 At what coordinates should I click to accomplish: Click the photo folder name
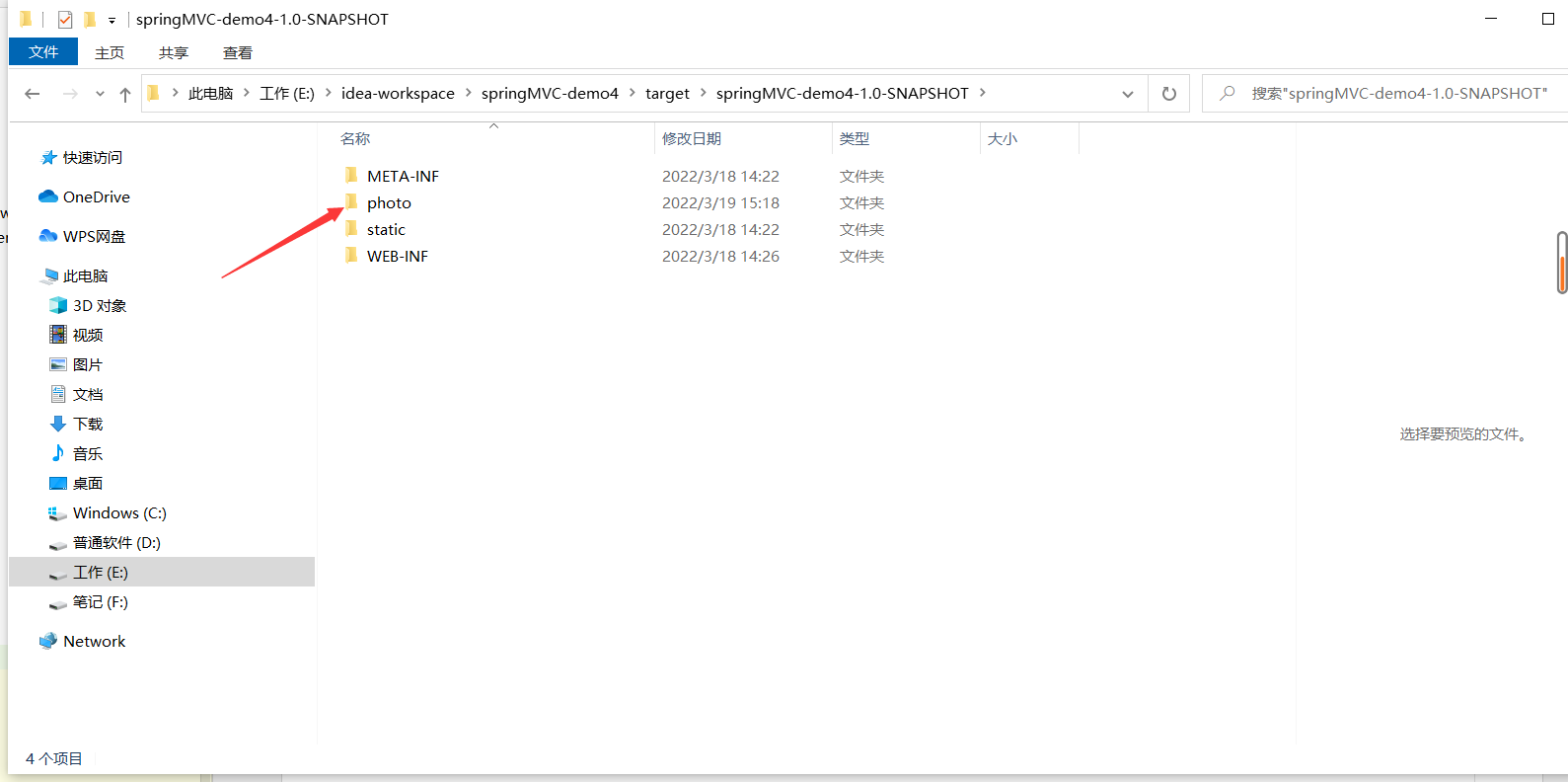(x=389, y=202)
